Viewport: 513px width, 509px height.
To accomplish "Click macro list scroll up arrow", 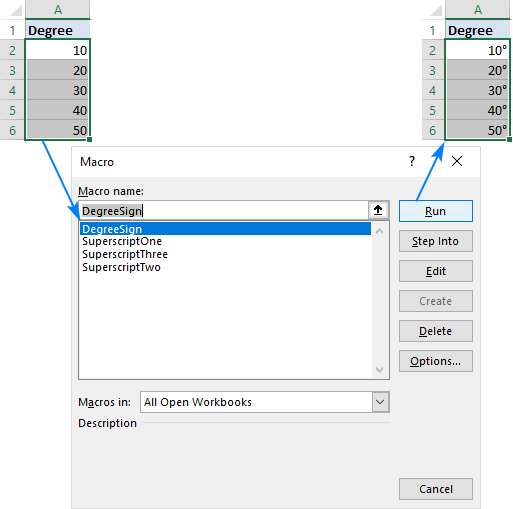I will pos(379,231).
